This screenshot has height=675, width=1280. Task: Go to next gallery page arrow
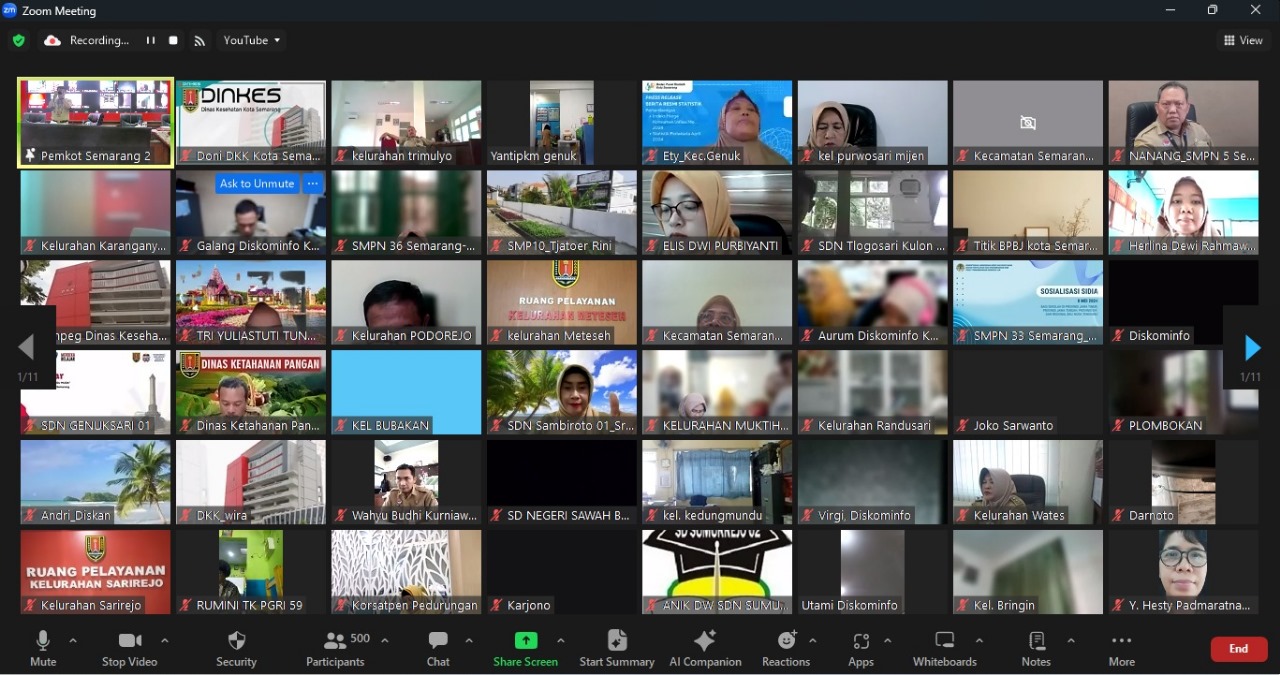pos(1252,348)
